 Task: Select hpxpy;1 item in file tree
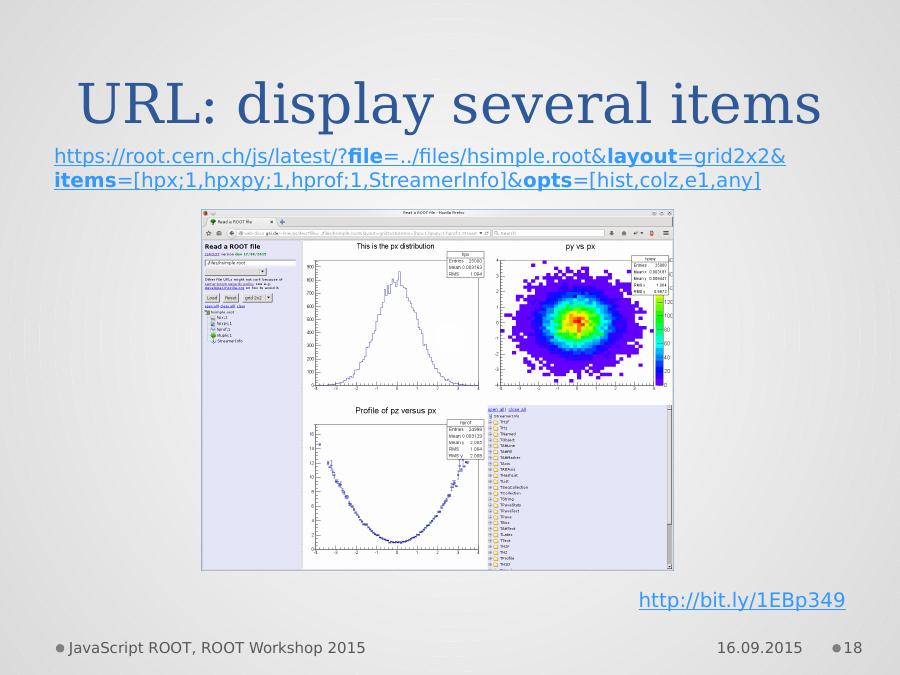[x=224, y=324]
